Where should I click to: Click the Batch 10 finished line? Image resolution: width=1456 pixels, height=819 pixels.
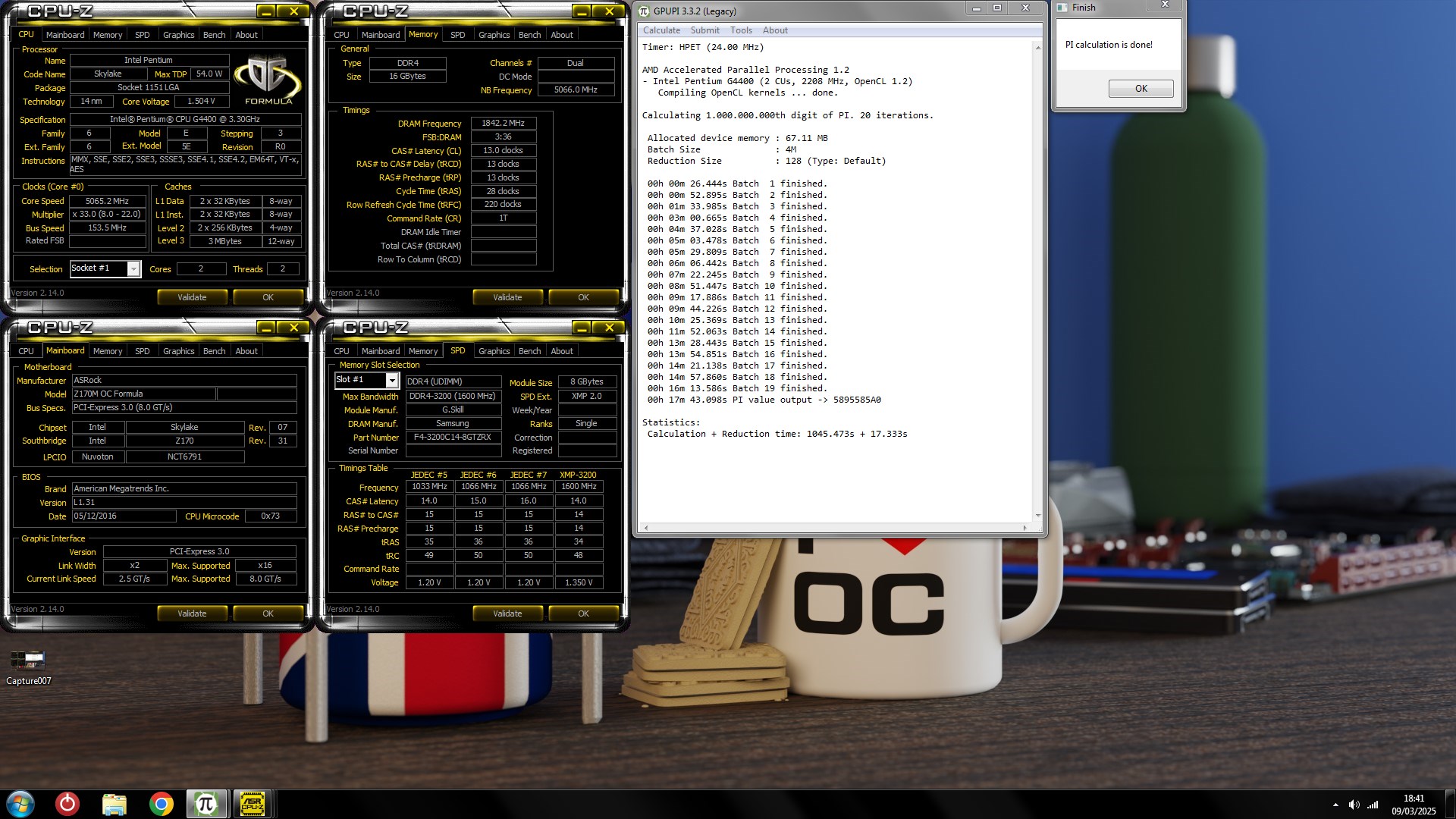tap(737, 286)
